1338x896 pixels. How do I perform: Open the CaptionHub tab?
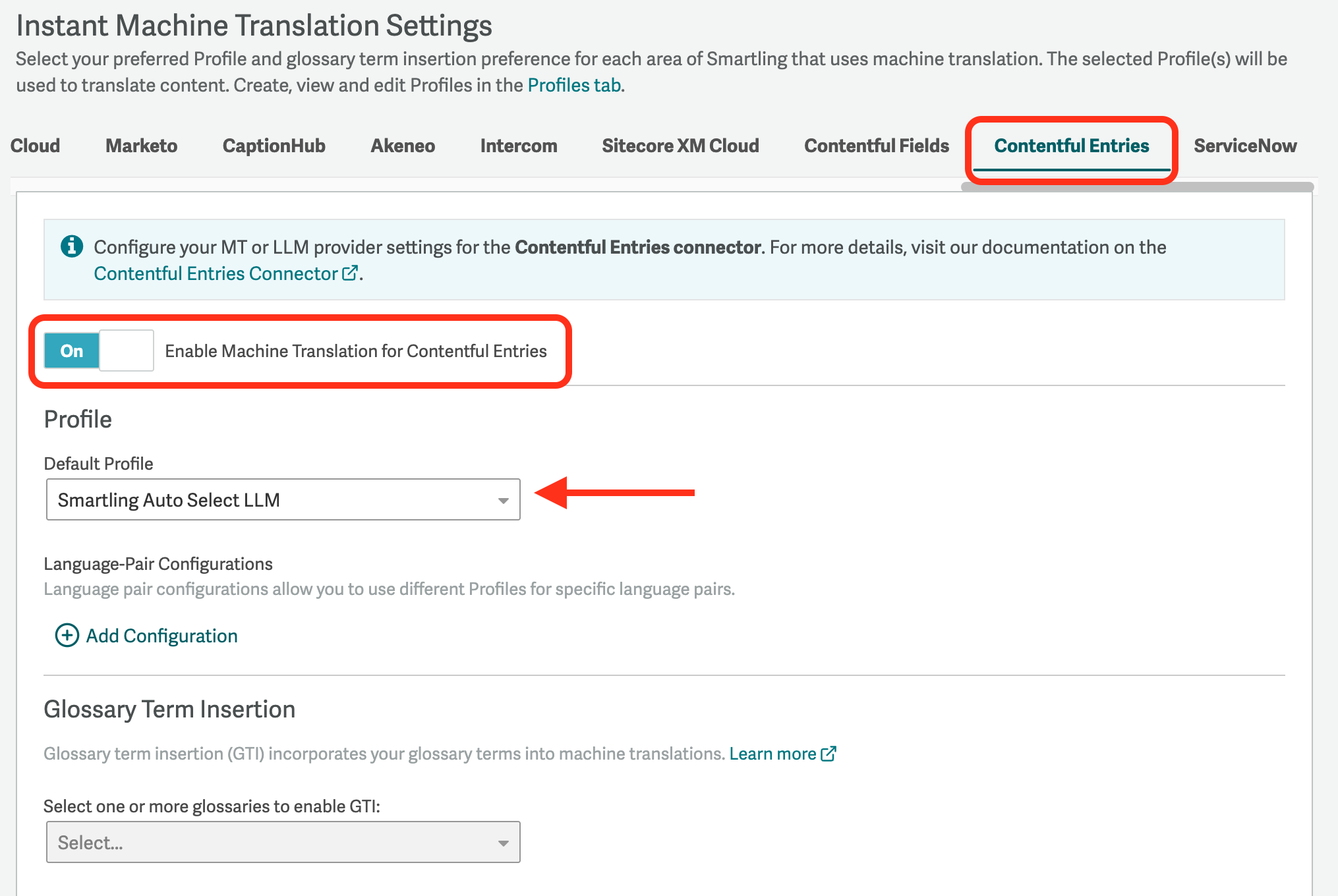pos(274,146)
